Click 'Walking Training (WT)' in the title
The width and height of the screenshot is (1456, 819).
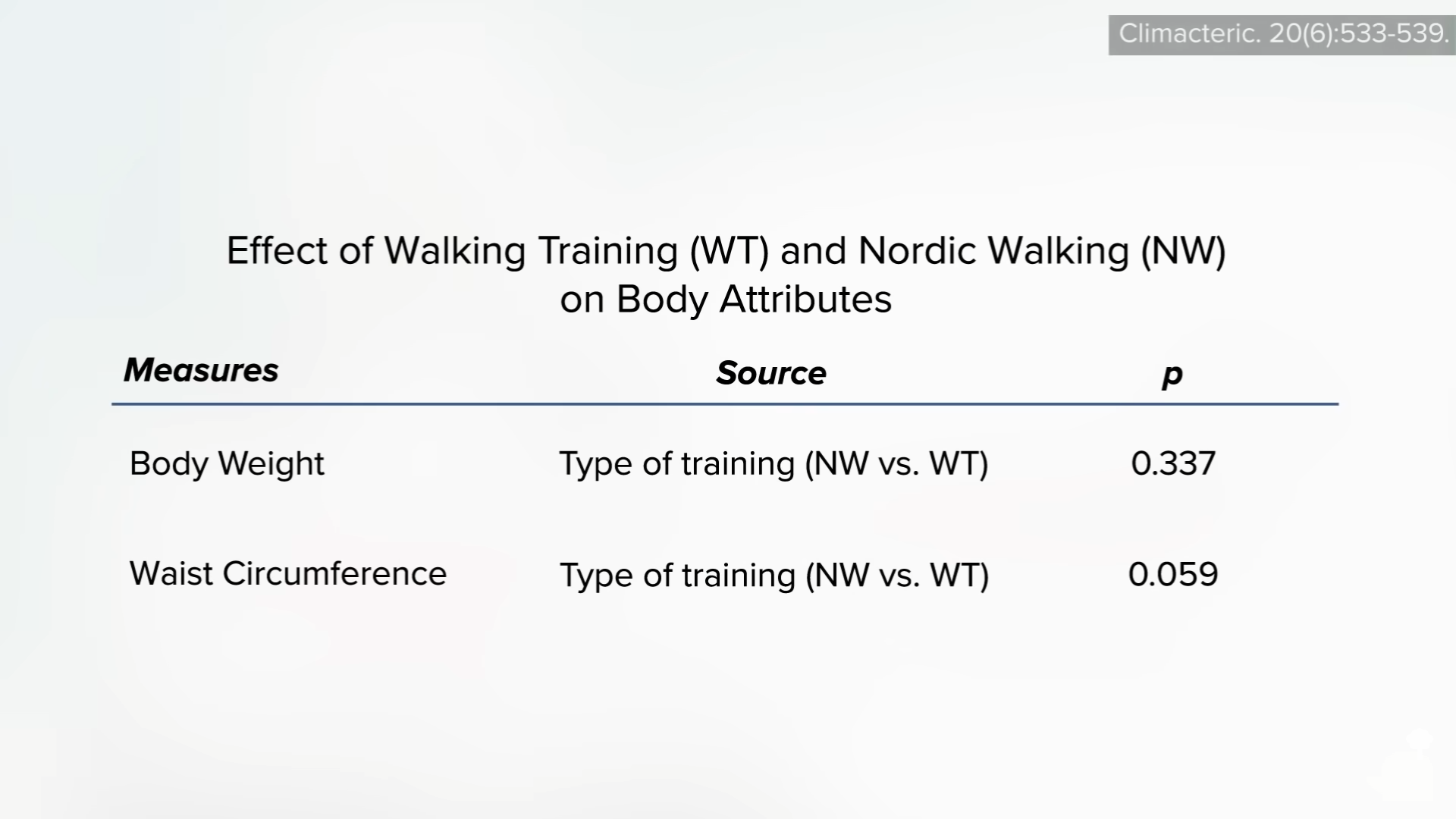point(576,250)
